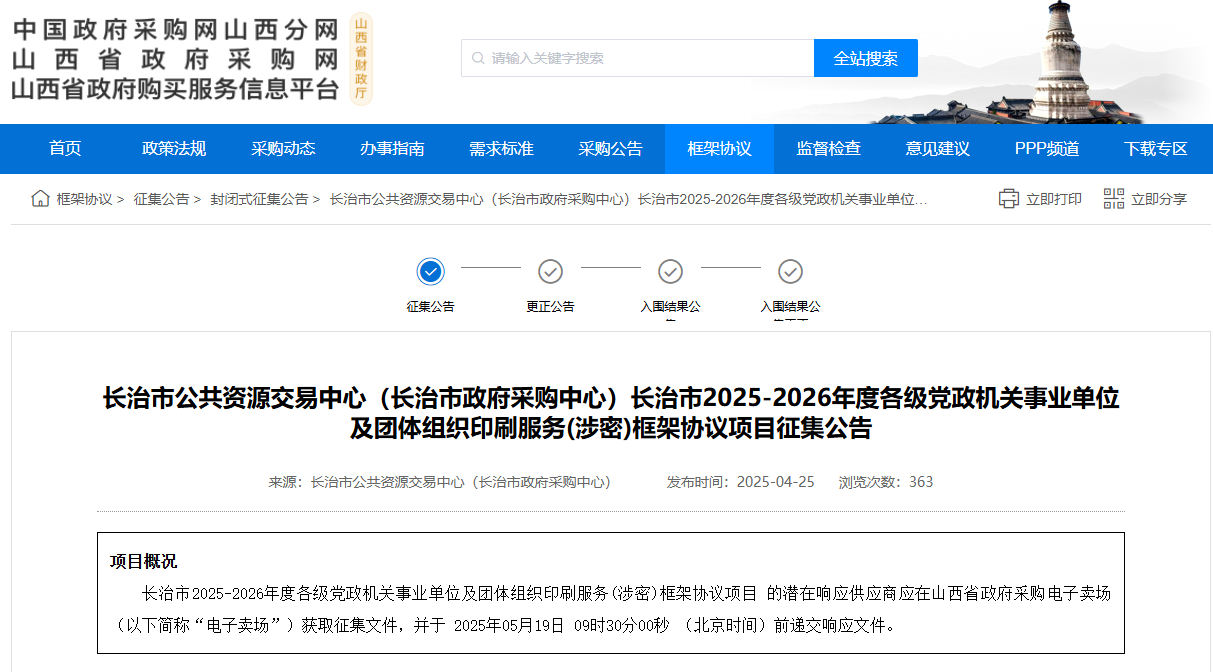1213x672 pixels.
Task: Open the 下载专区 section
Action: pos(1155,149)
